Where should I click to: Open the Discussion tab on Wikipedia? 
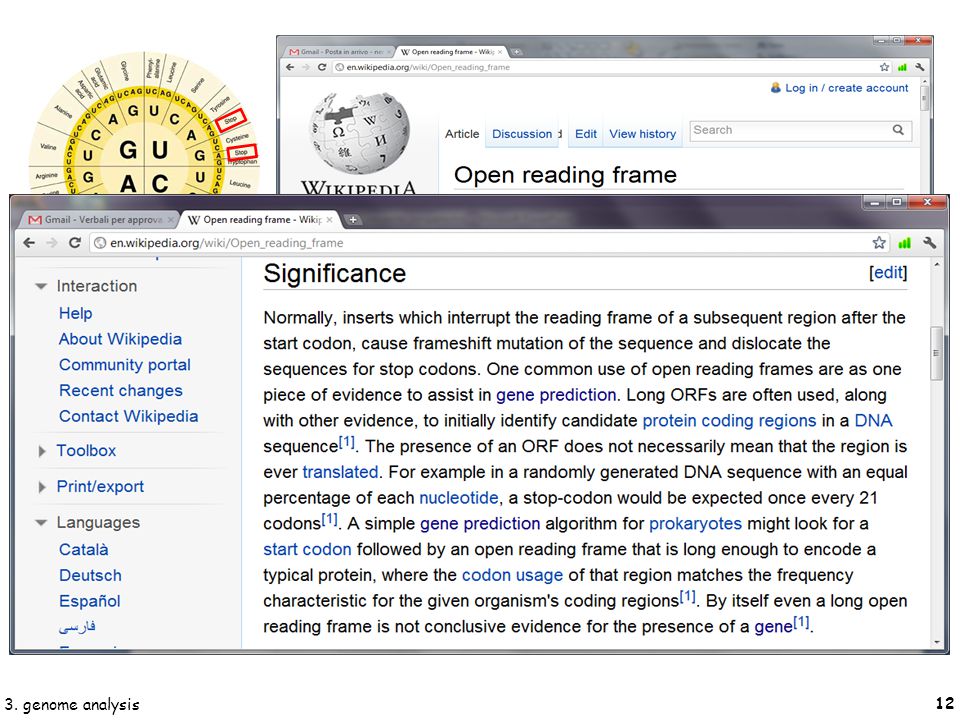pyautogui.click(x=522, y=133)
